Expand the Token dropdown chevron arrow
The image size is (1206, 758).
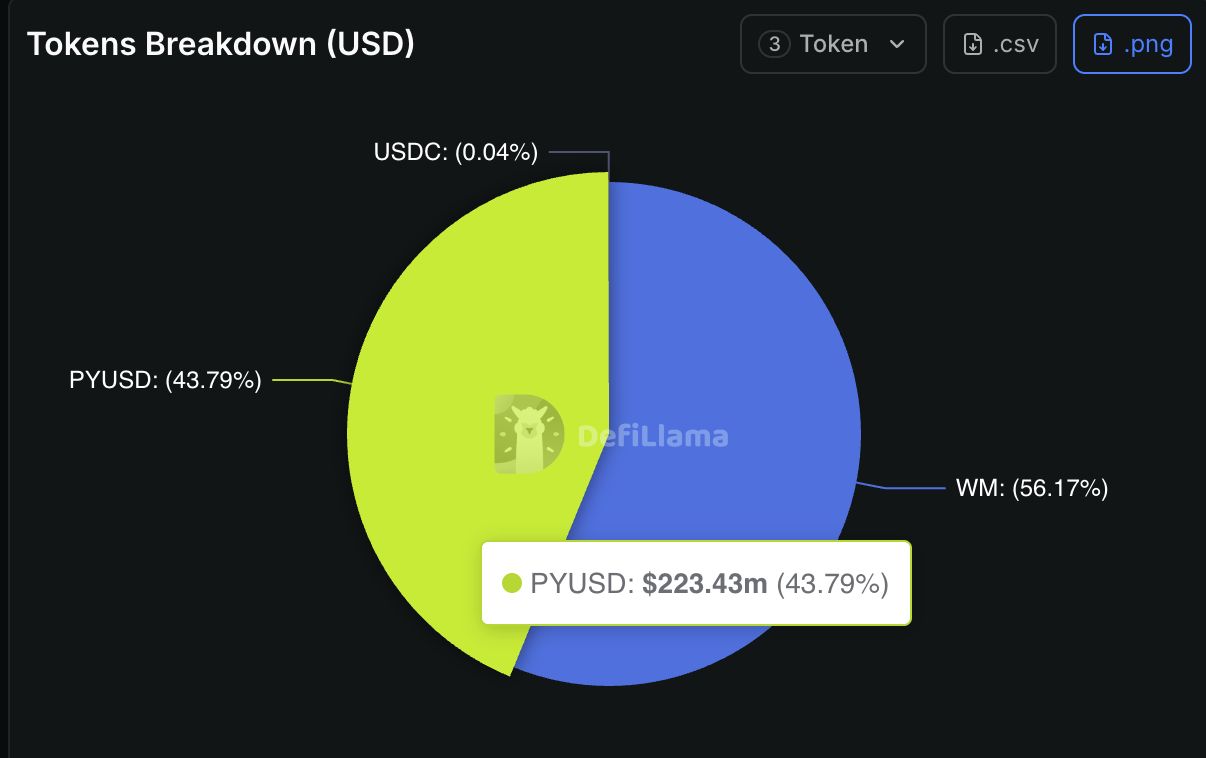tap(897, 44)
